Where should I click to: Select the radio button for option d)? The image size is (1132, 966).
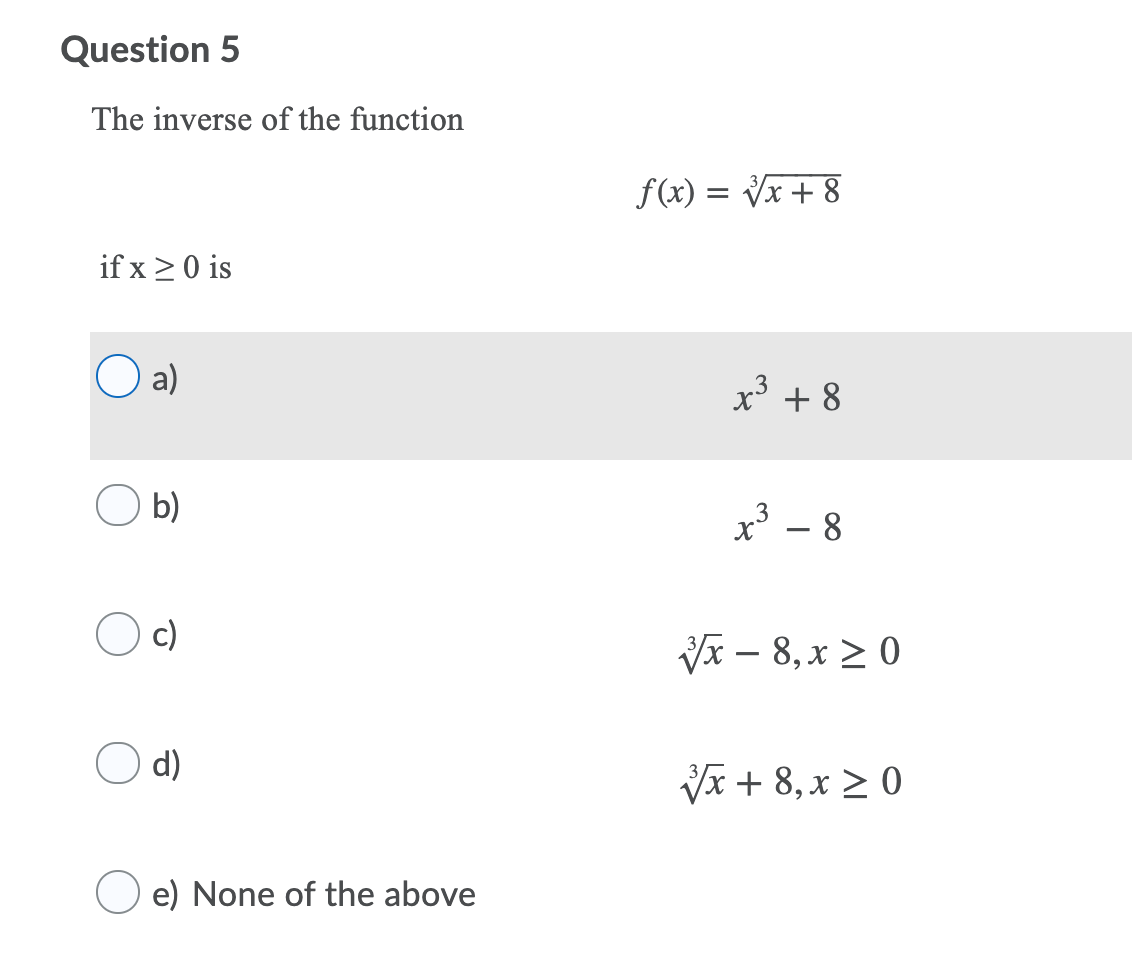[x=118, y=763]
